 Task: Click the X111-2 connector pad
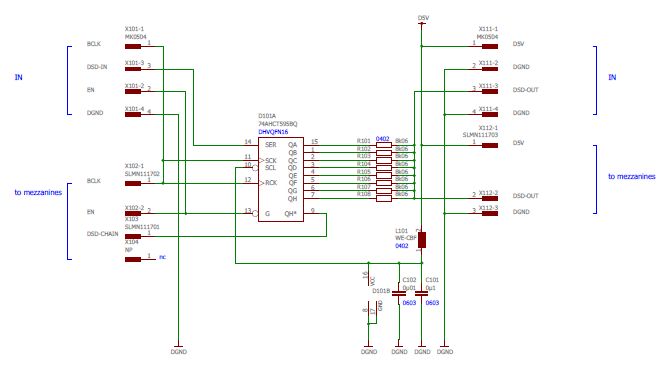pos(490,69)
